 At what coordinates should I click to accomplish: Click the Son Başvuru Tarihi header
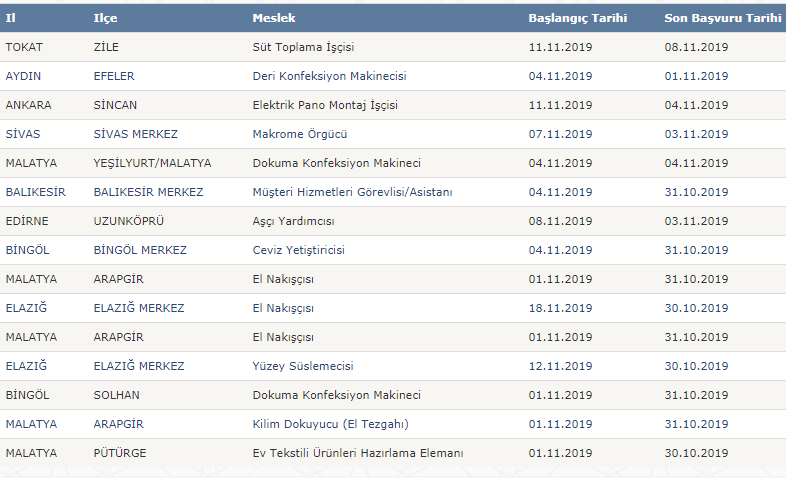coord(723,18)
